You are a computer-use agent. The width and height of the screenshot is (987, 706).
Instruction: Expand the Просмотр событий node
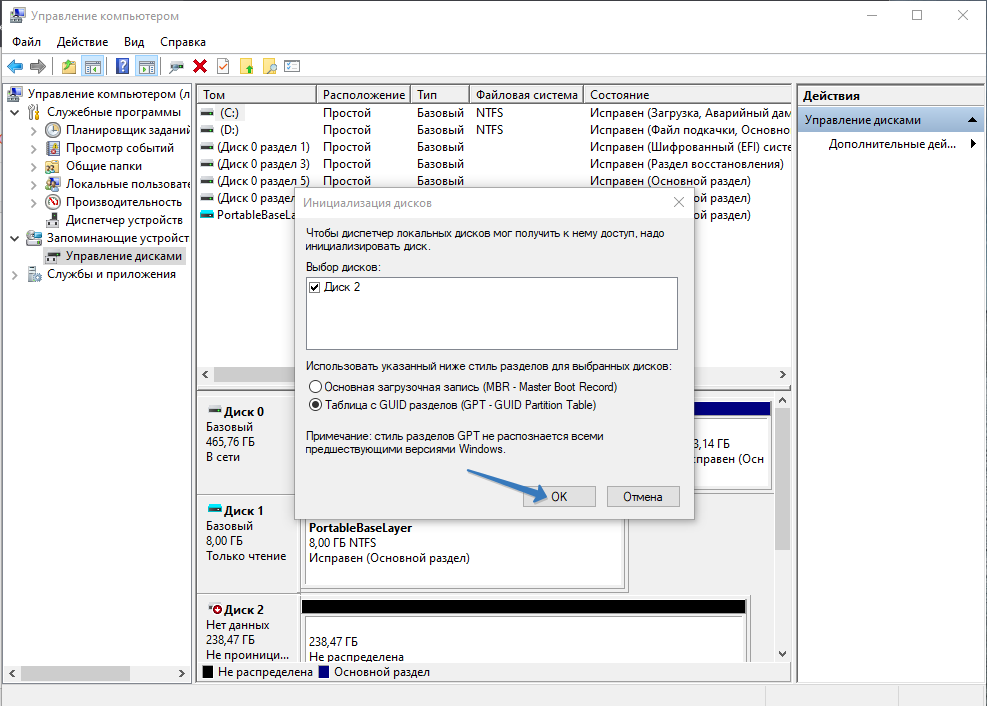tap(33, 149)
